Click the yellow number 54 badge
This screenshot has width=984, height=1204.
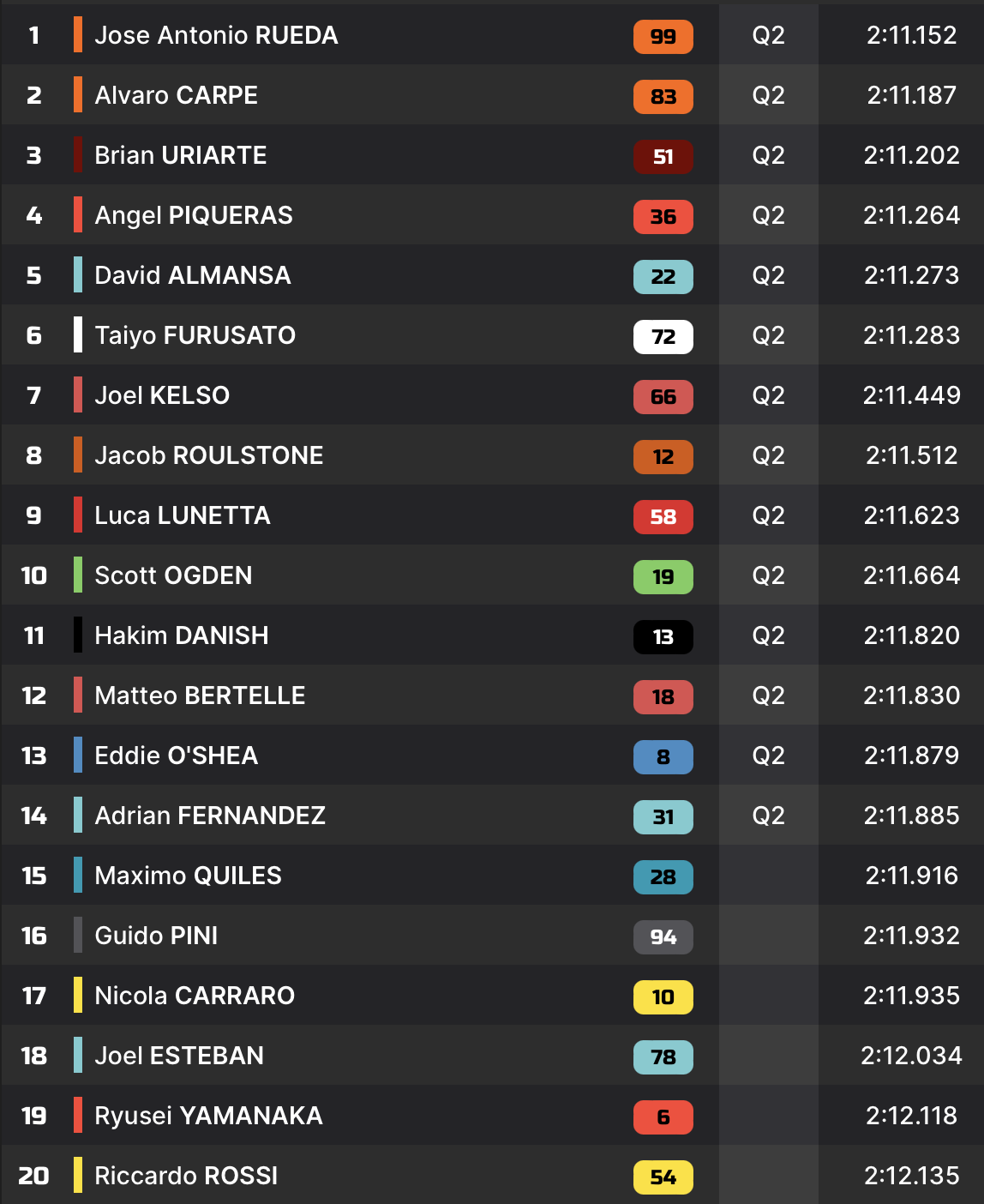point(663,1177)
